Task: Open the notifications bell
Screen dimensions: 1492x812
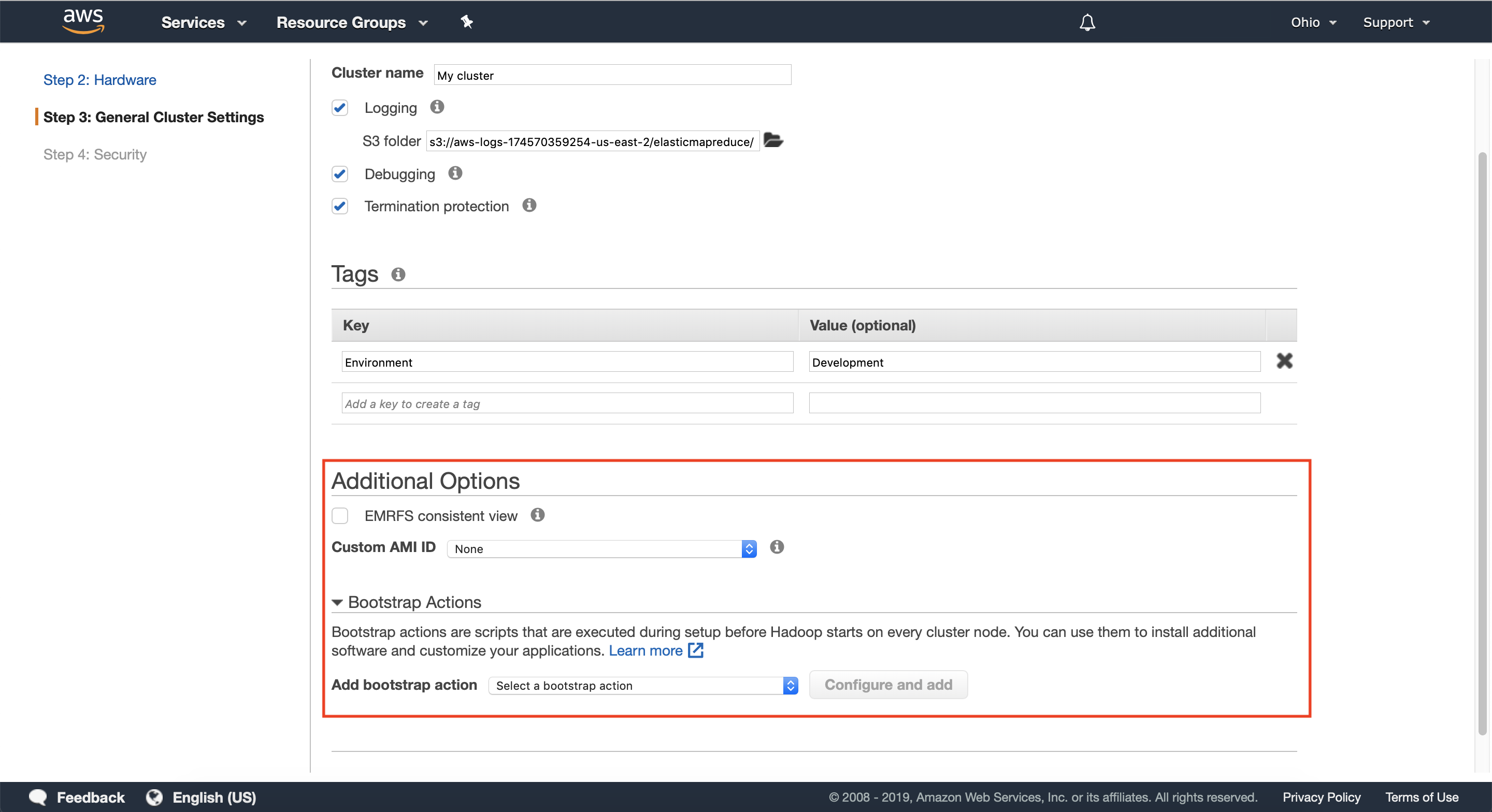Action: (1087, 23)
